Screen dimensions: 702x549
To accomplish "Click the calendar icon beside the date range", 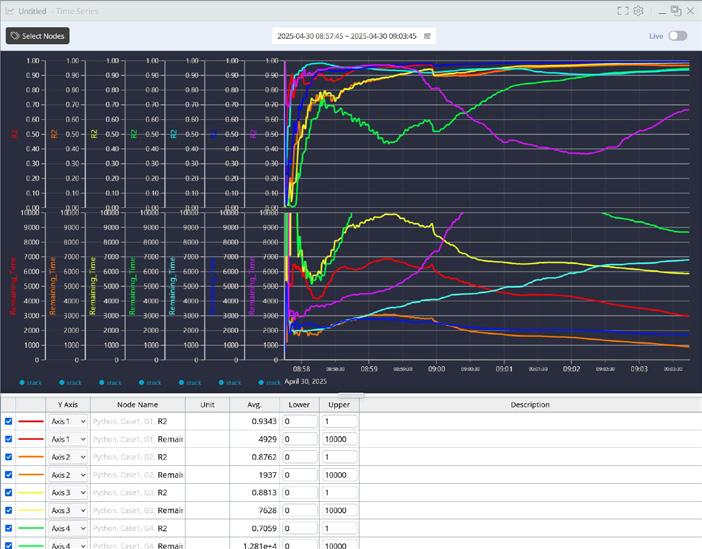I will click(x=427, y=36).
